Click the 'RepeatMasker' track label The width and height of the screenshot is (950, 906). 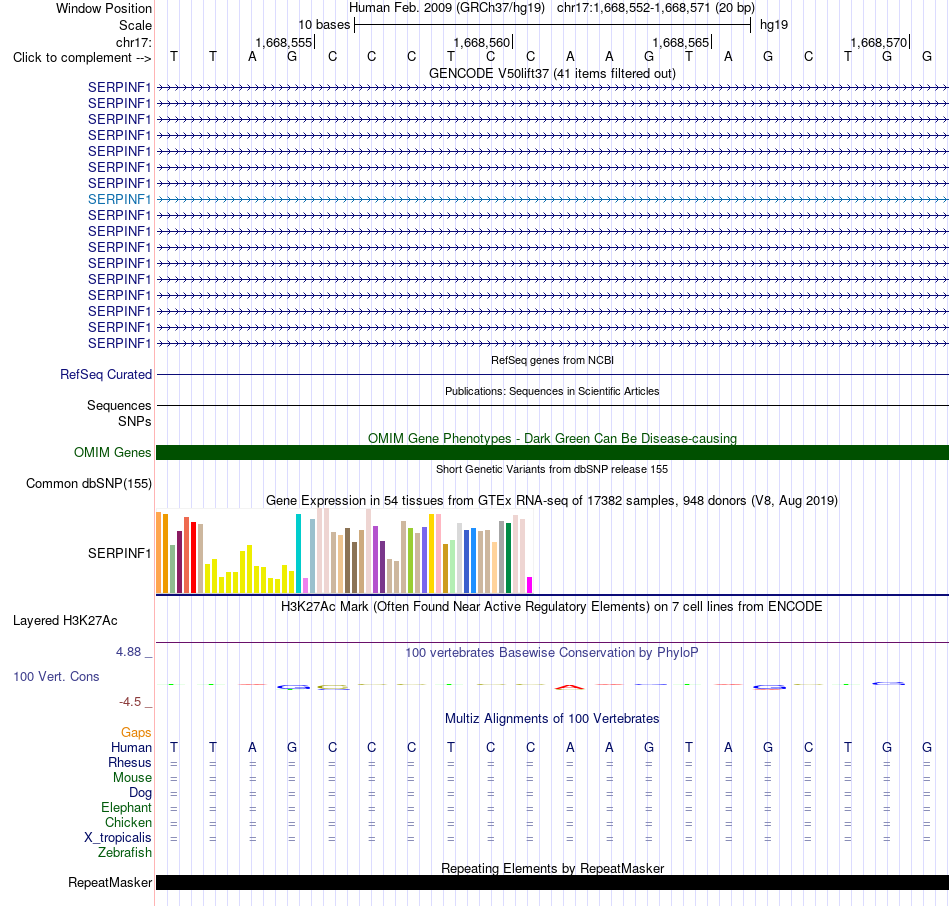110,882
